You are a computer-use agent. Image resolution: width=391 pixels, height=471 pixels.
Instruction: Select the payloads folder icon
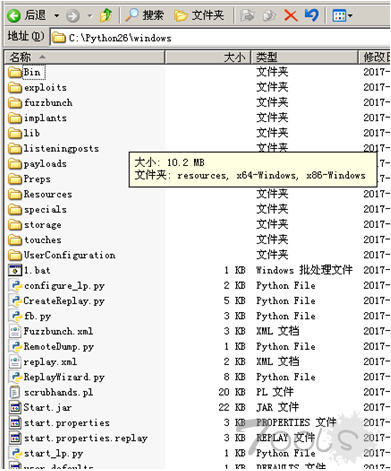(14, 164)
